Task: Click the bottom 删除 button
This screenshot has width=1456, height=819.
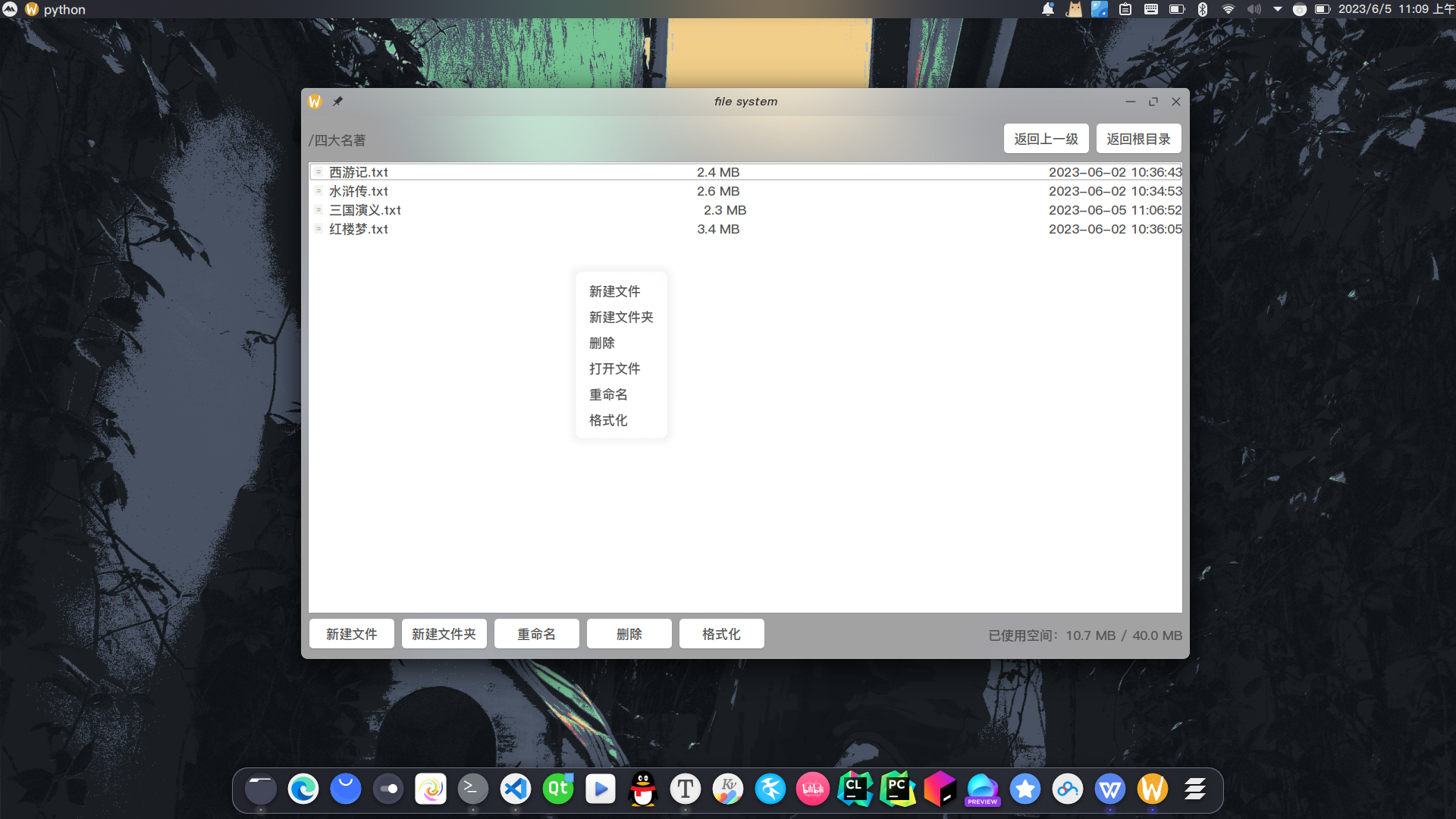Action: point(629,634)
